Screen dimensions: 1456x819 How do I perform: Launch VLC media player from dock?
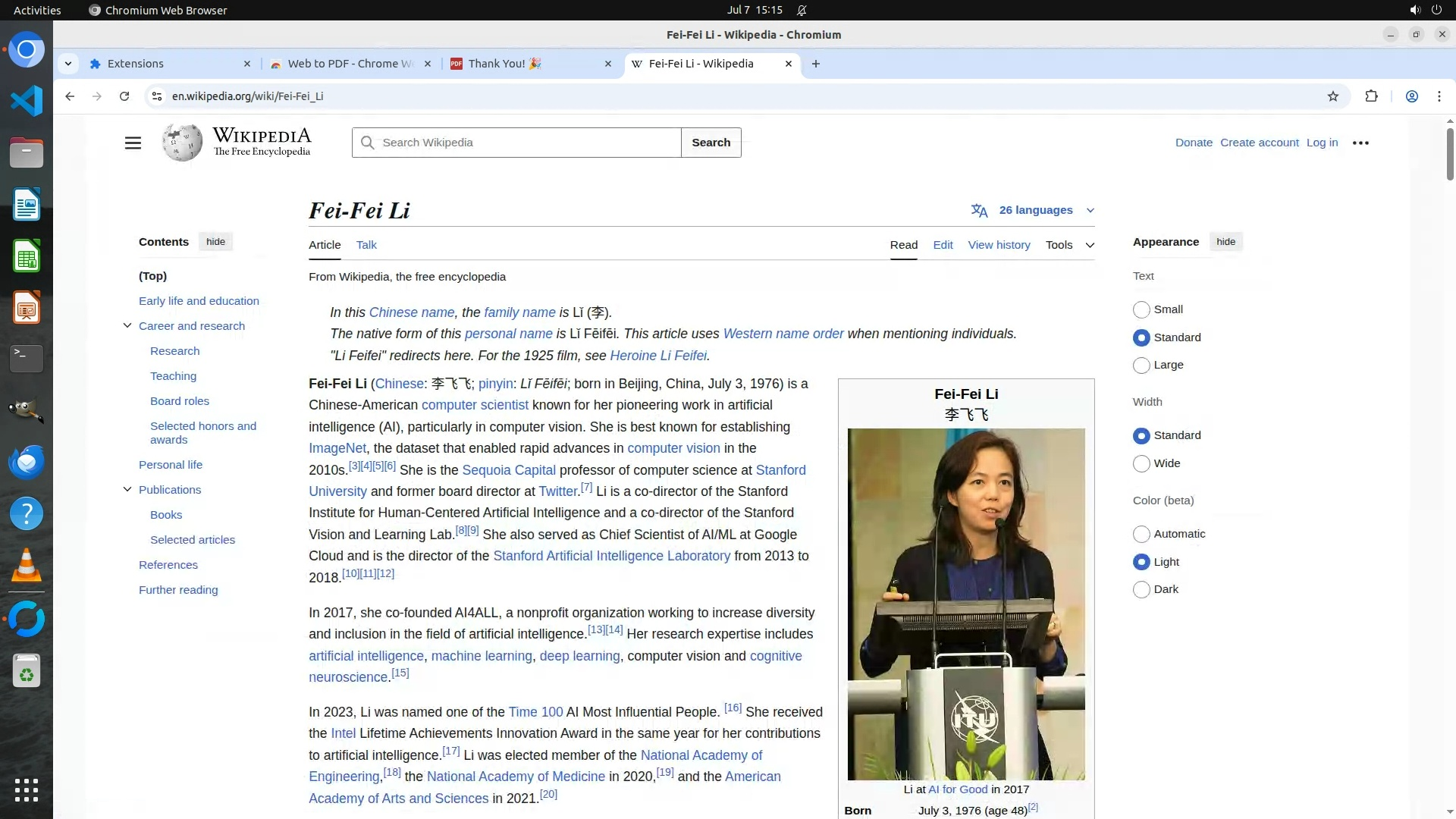click(27, 566)
